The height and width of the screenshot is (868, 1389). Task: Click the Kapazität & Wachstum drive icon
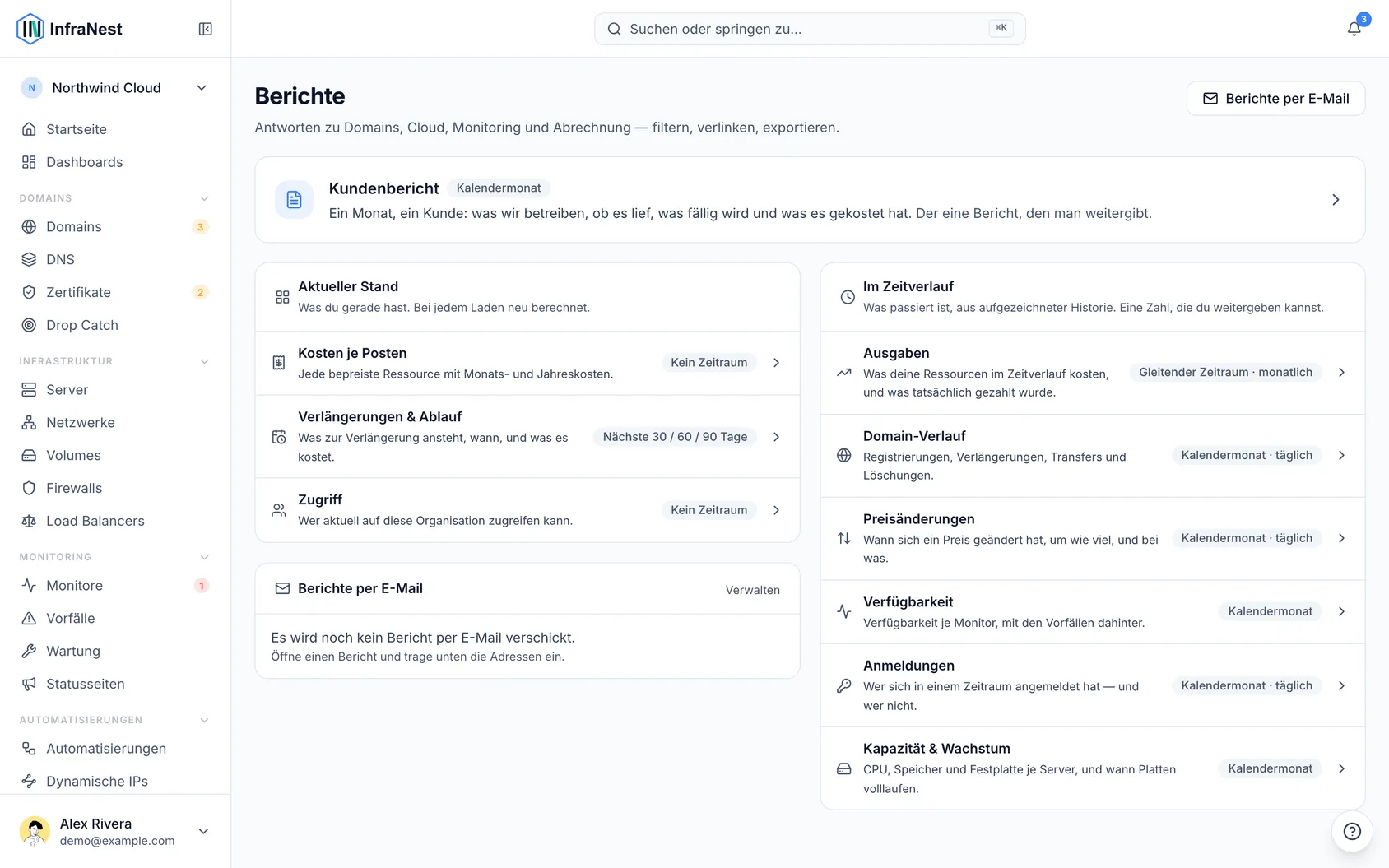click(x=844, y=768)
